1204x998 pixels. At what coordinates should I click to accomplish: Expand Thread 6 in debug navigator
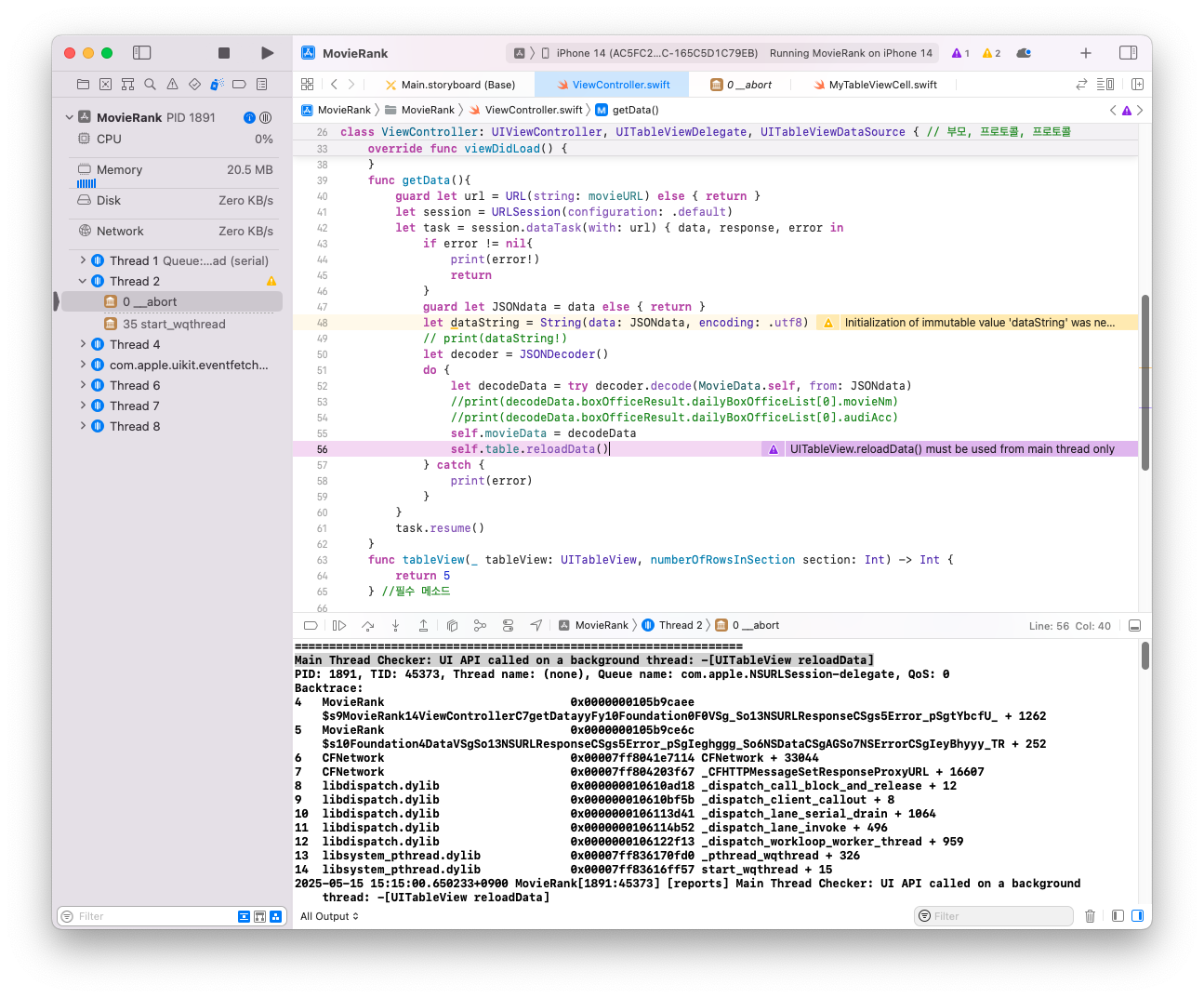(x=83, y=385)
